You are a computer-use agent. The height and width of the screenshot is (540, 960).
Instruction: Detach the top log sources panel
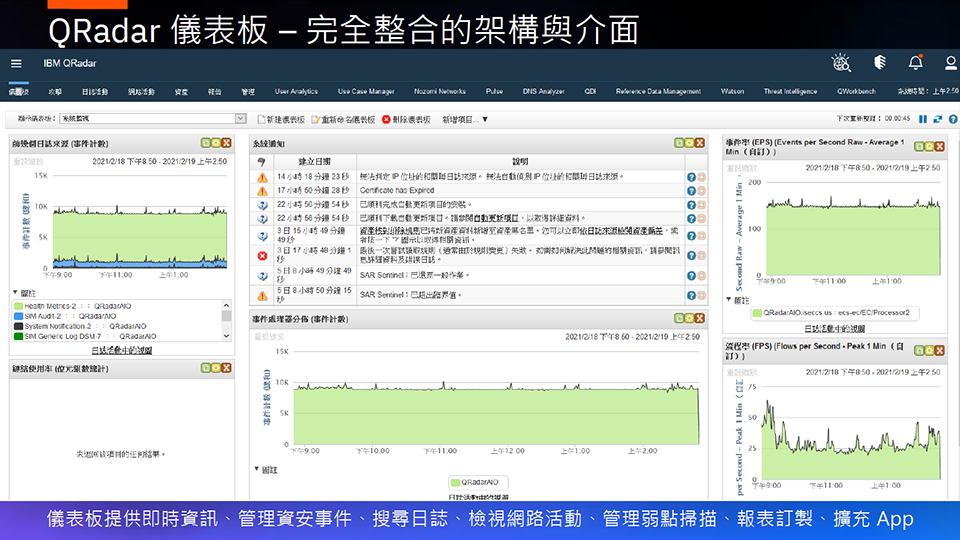[206, 143]
